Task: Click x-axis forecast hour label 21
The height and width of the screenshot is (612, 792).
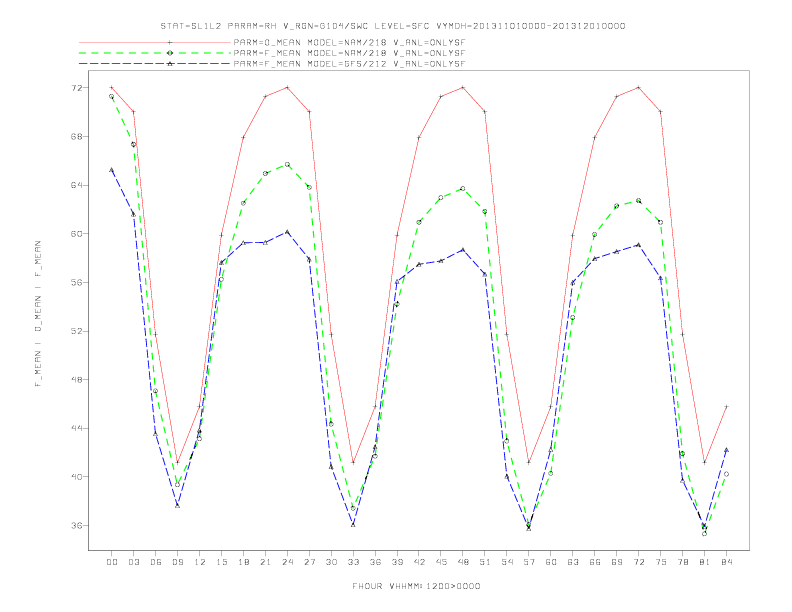Action: tap(265, 562)
